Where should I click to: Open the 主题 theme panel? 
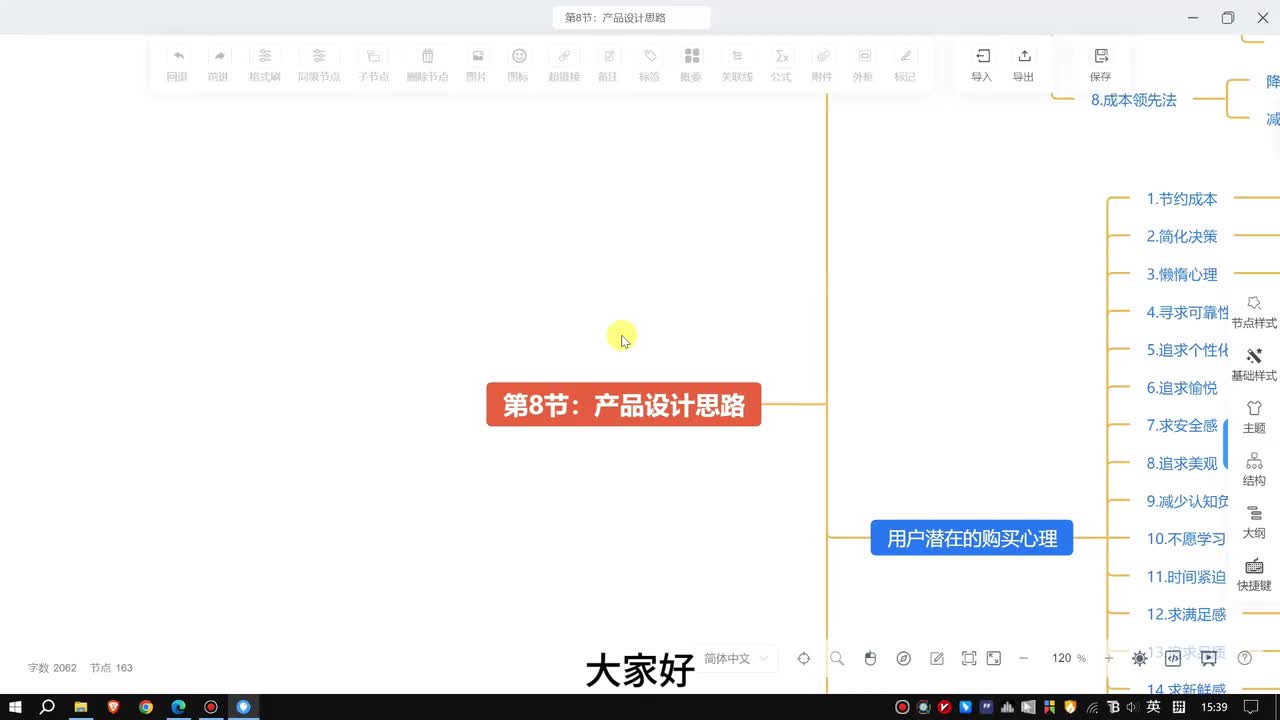click(x=1254, y=417)
